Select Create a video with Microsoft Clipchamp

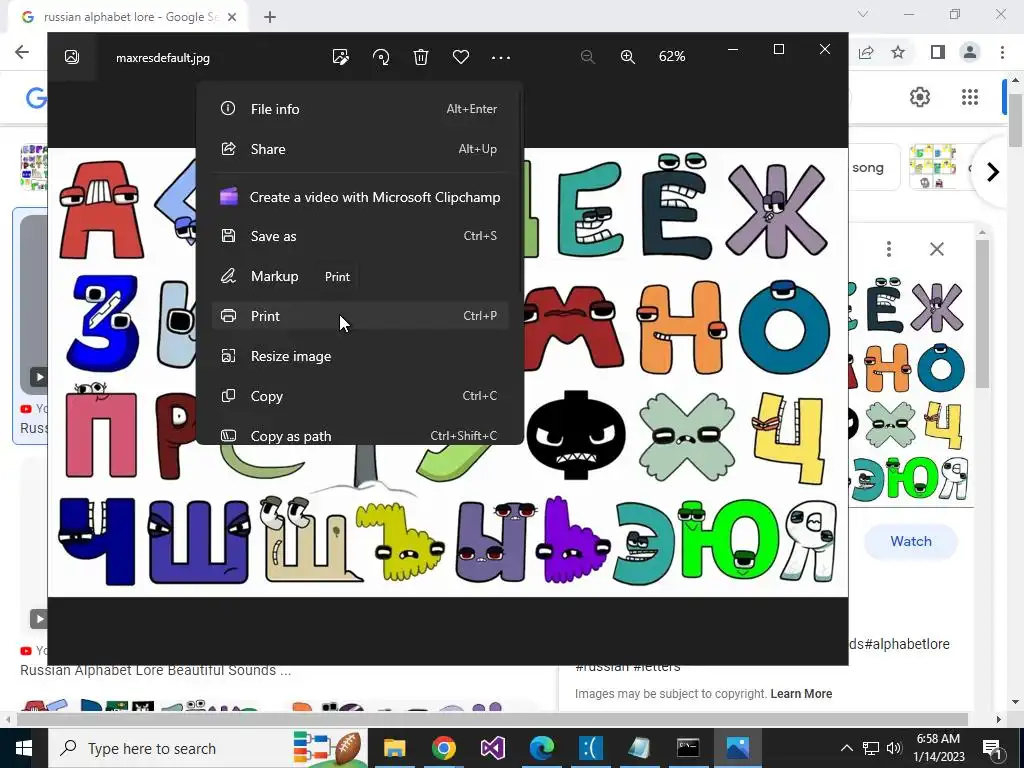point(360,197)
